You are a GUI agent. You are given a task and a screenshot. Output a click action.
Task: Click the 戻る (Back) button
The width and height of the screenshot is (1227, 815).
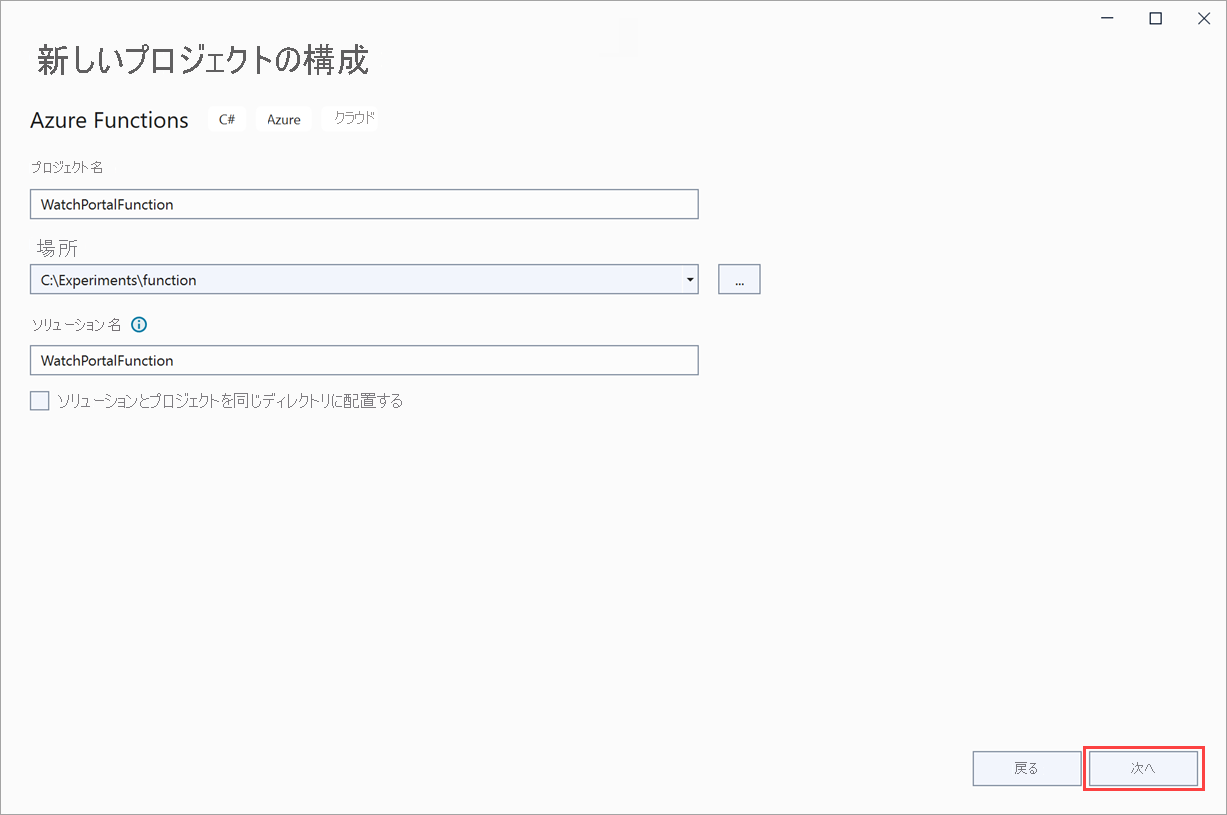click(1026, 768)
